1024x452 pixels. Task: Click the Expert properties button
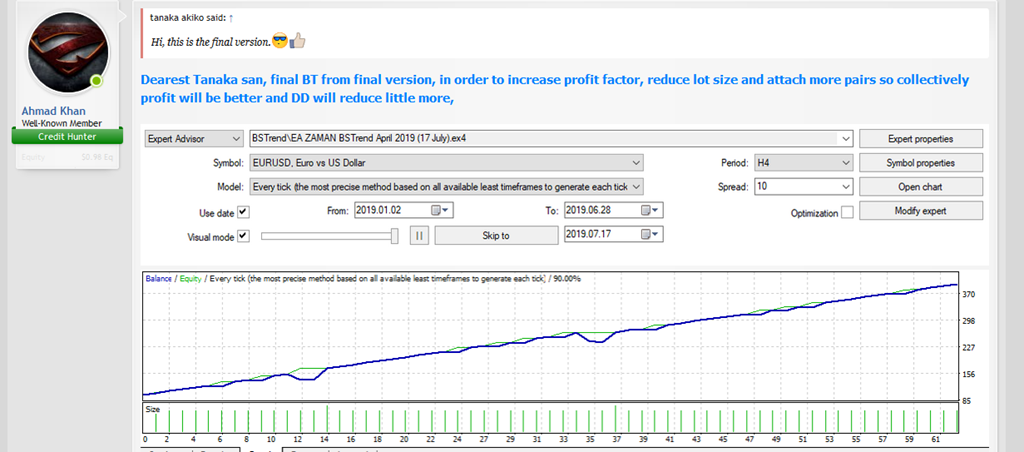pyautogui.click(x=921, y=138)
